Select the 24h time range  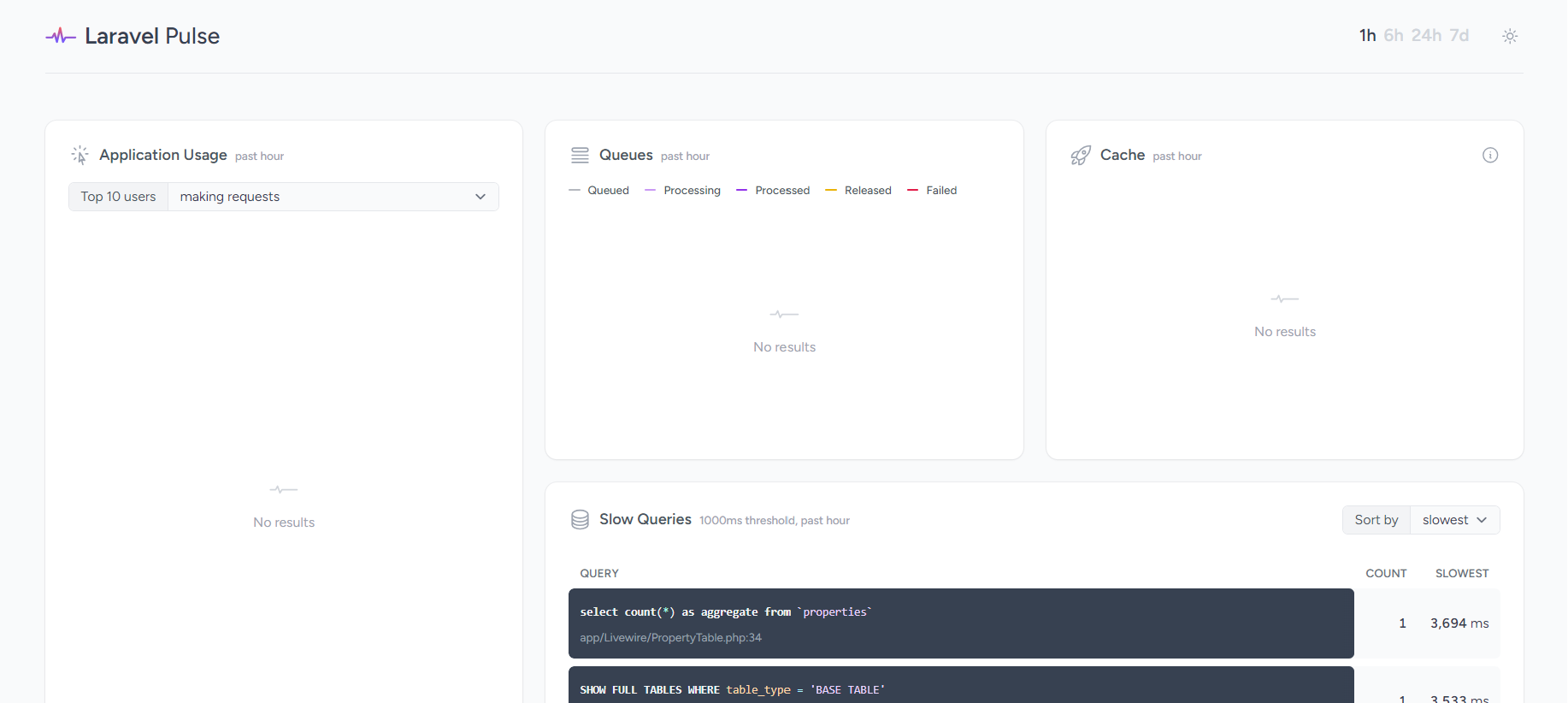pos(1426,35)
